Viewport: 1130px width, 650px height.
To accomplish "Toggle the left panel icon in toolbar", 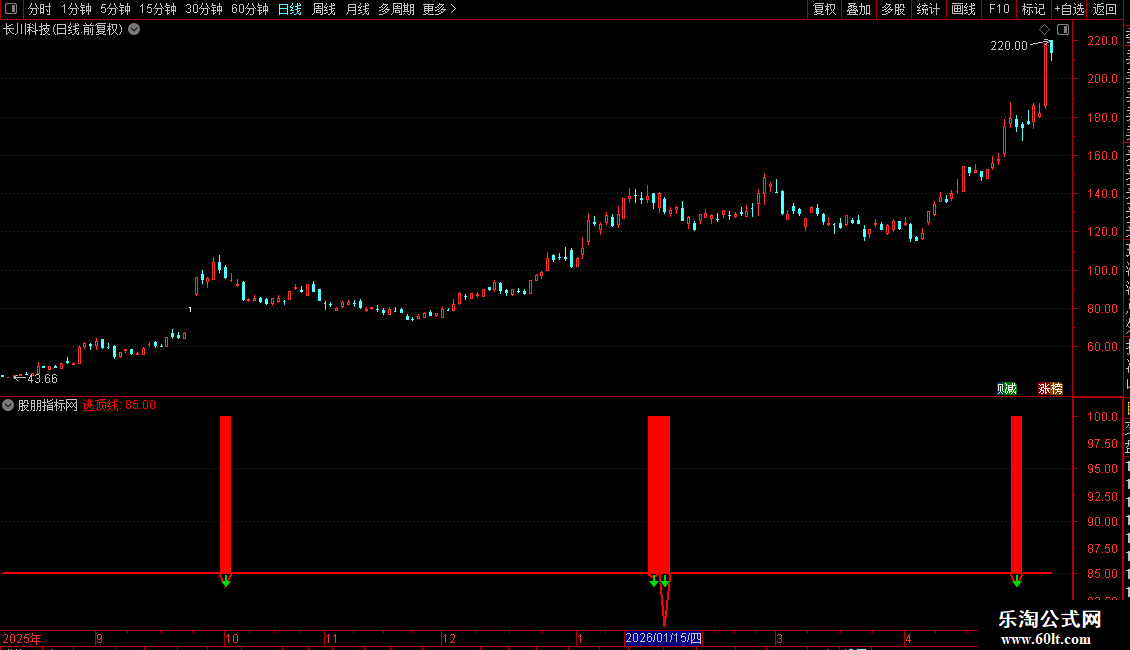I will (x=11, y=9).
